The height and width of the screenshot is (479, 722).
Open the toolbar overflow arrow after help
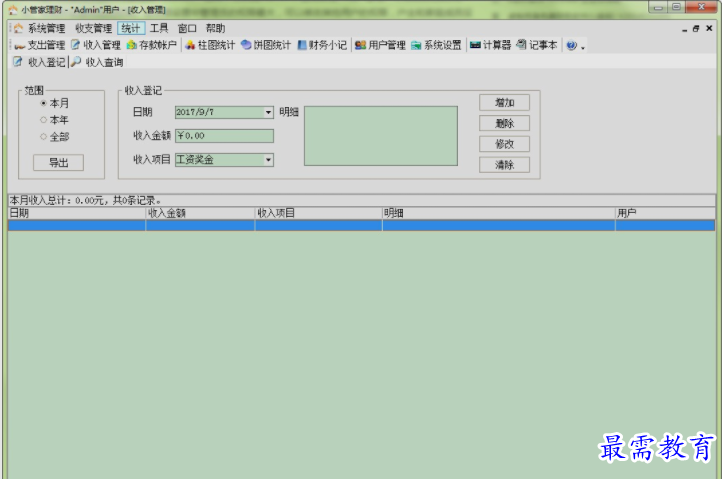[x=582, y=47]
